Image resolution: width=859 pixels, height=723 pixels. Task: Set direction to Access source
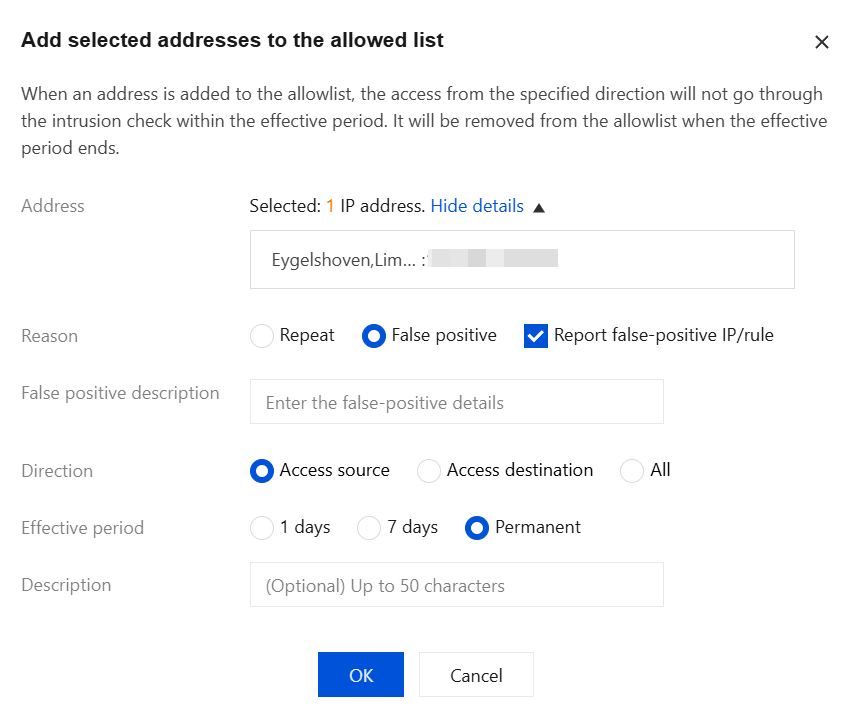(x=262, y=470)
